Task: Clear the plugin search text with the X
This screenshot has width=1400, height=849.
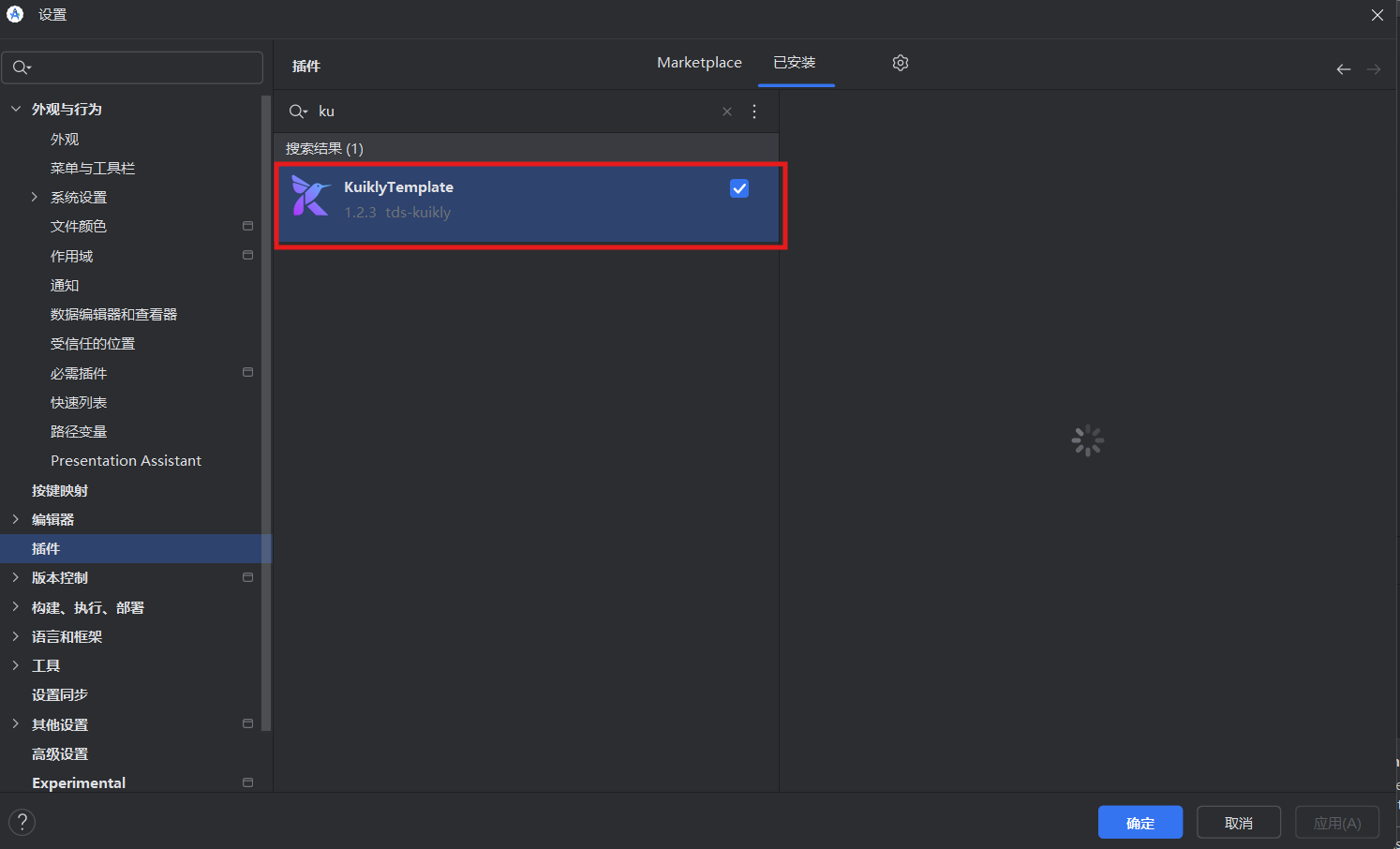Action: 727,112
